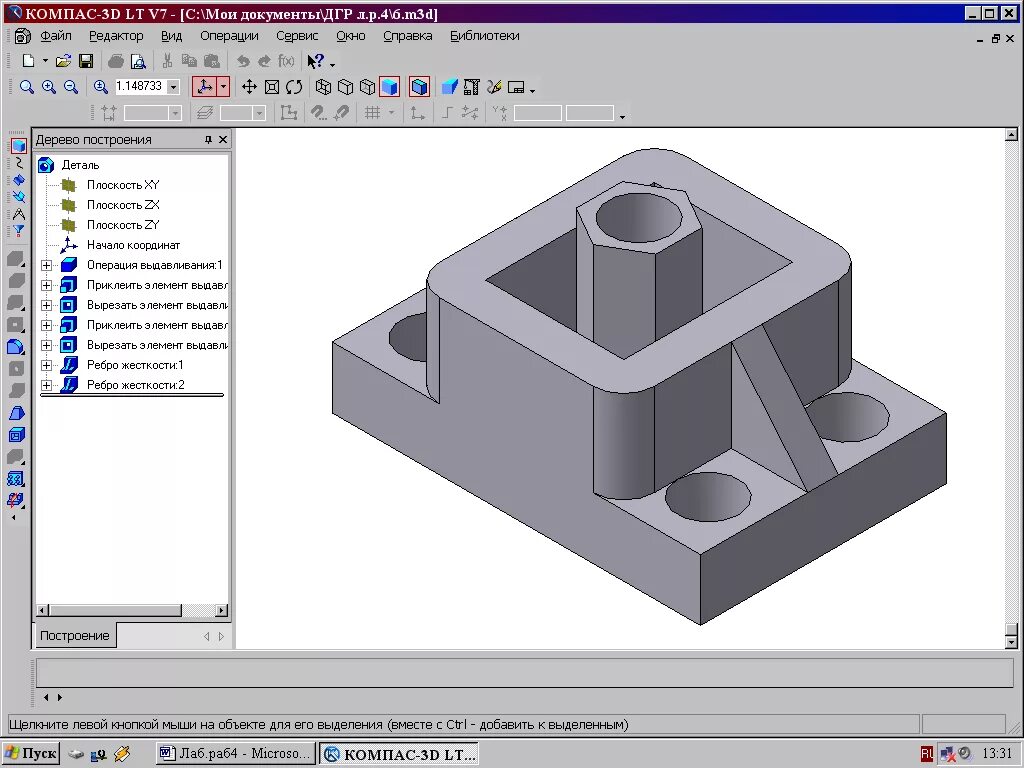
Task: Switch to the spatial curves panel icon
Action: (x=18, y=163)
